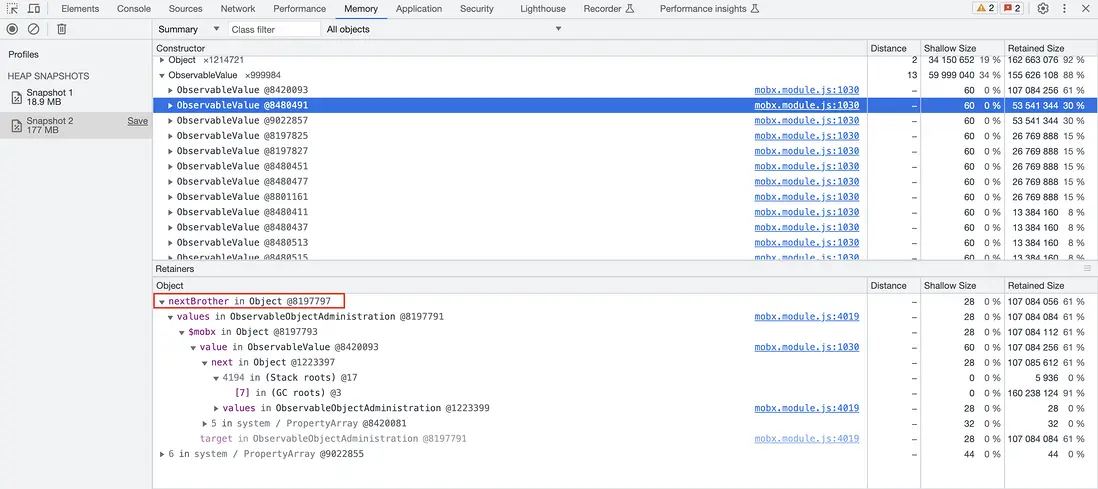
Task: Focus the Class filter input
Action: [x=274, y=29]
